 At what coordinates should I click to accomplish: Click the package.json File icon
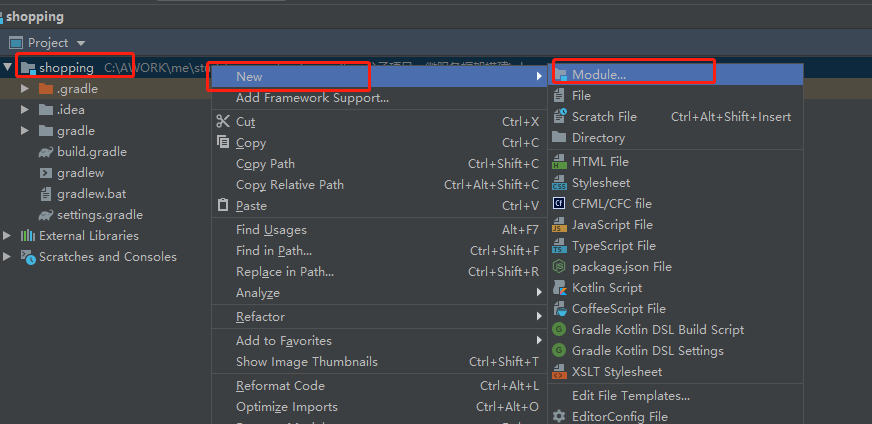click(559, 267)
